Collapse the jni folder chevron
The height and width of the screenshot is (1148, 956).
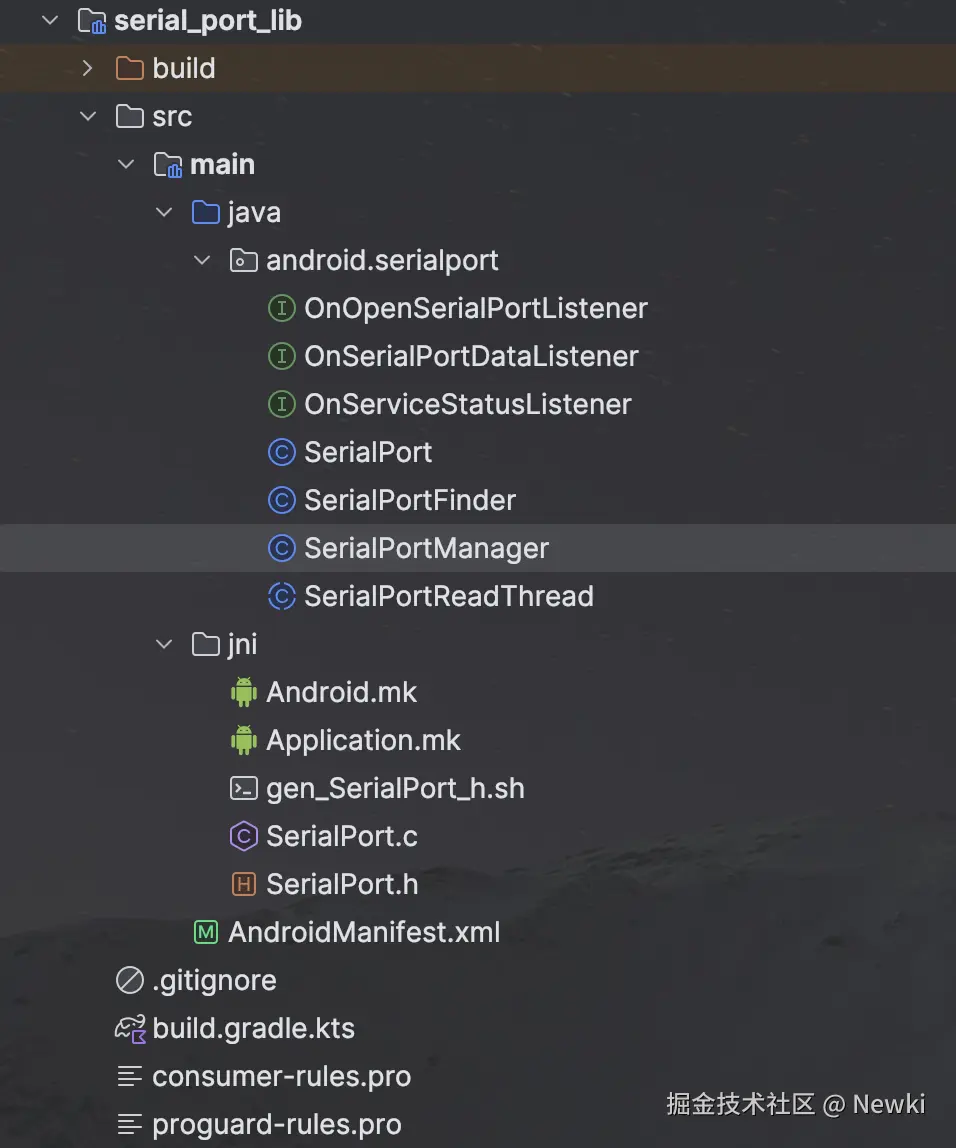pos(165,644)
